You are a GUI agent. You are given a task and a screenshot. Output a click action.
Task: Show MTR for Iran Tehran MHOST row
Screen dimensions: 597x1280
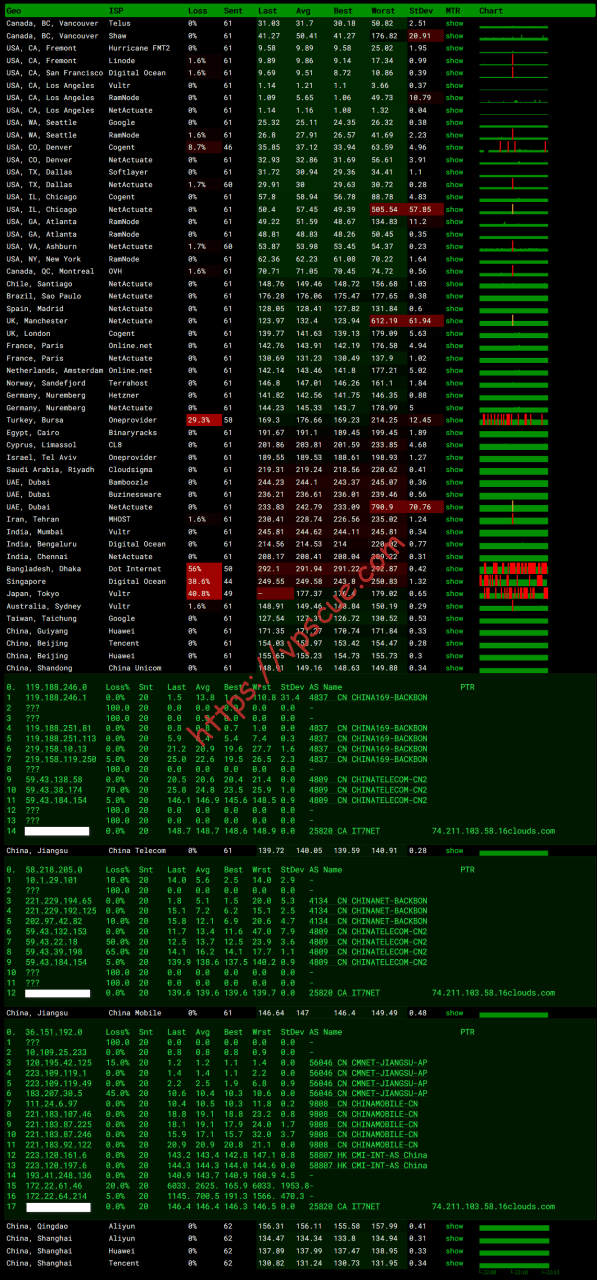click(454, 519)
